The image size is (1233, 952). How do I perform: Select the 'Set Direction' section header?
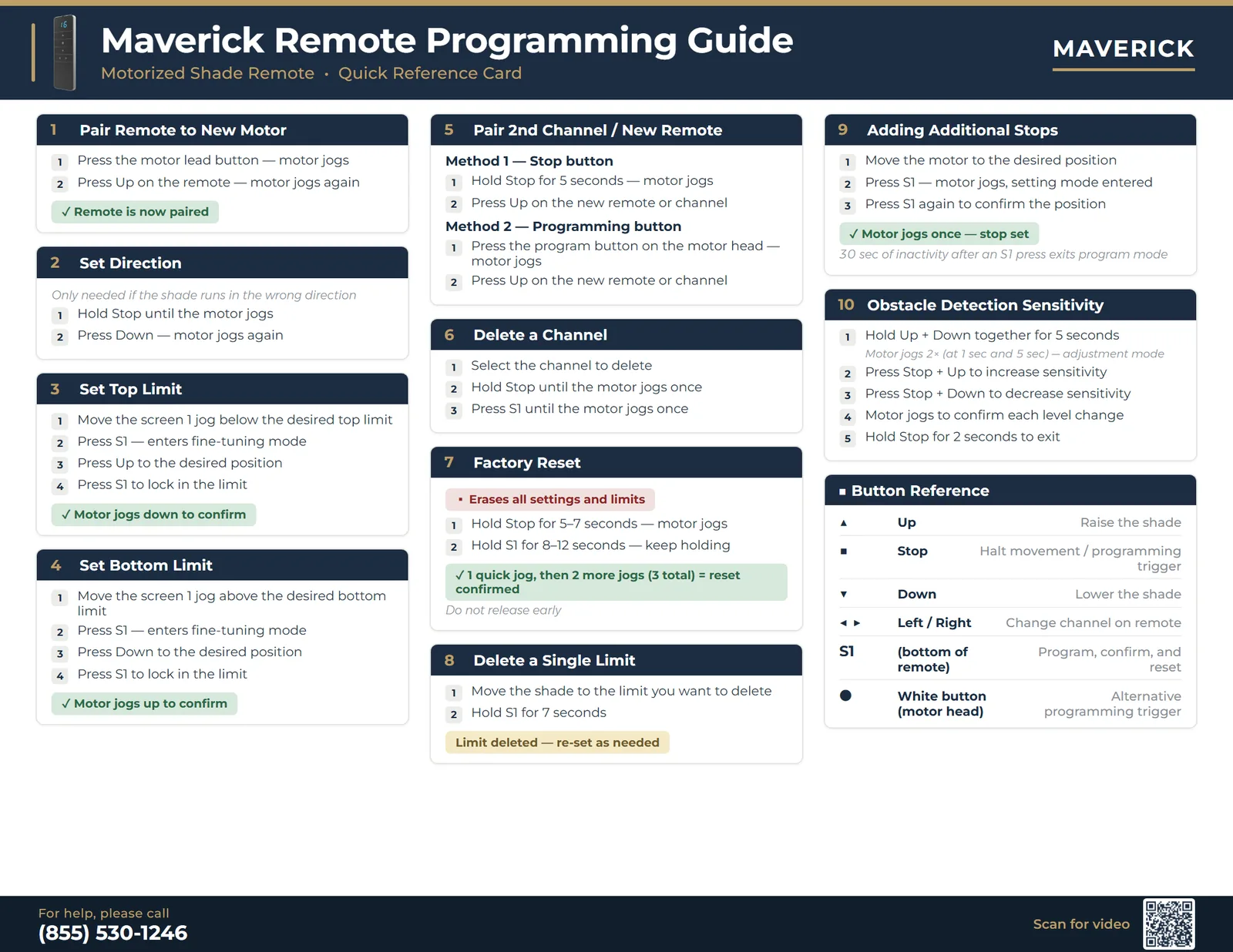(223, 263)
